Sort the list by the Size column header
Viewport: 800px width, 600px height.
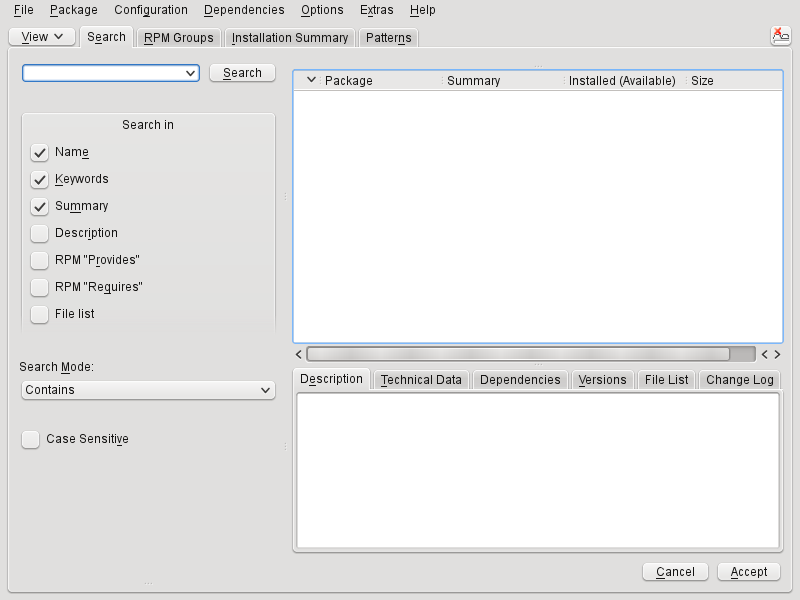tap(703, 80)
